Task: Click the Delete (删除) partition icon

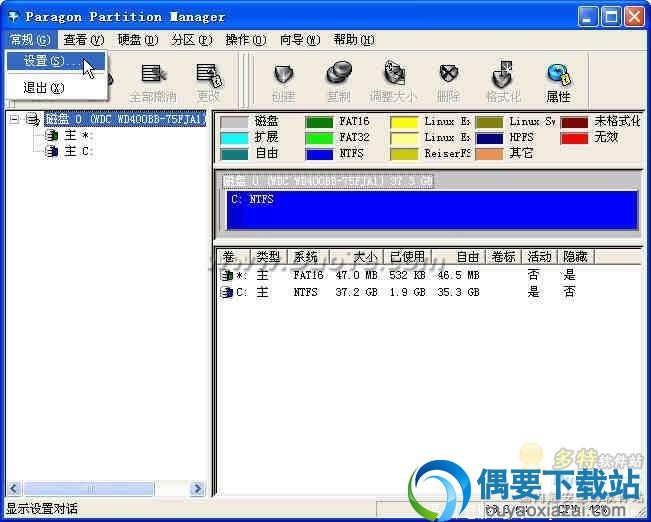Action: coord(448,74)
